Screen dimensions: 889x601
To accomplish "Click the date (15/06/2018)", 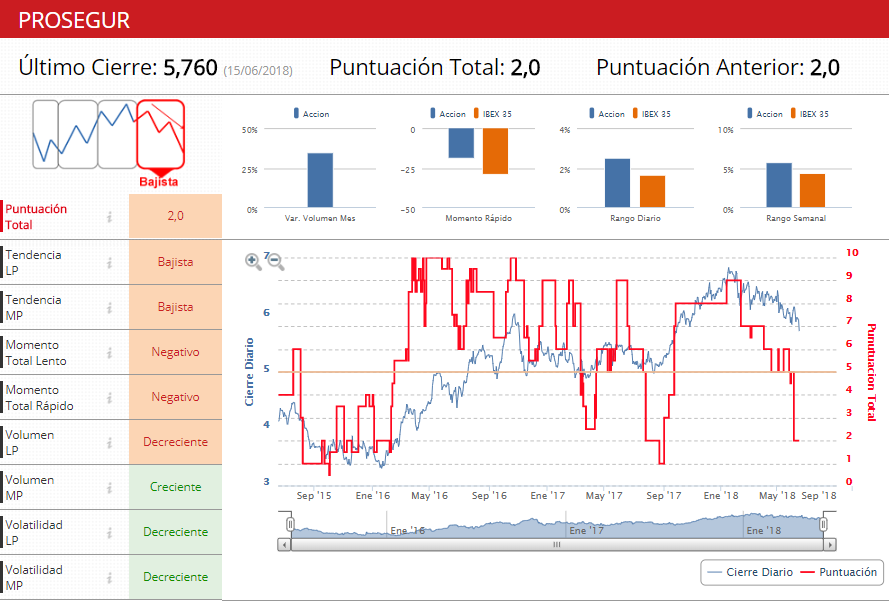I will [258, 71].
